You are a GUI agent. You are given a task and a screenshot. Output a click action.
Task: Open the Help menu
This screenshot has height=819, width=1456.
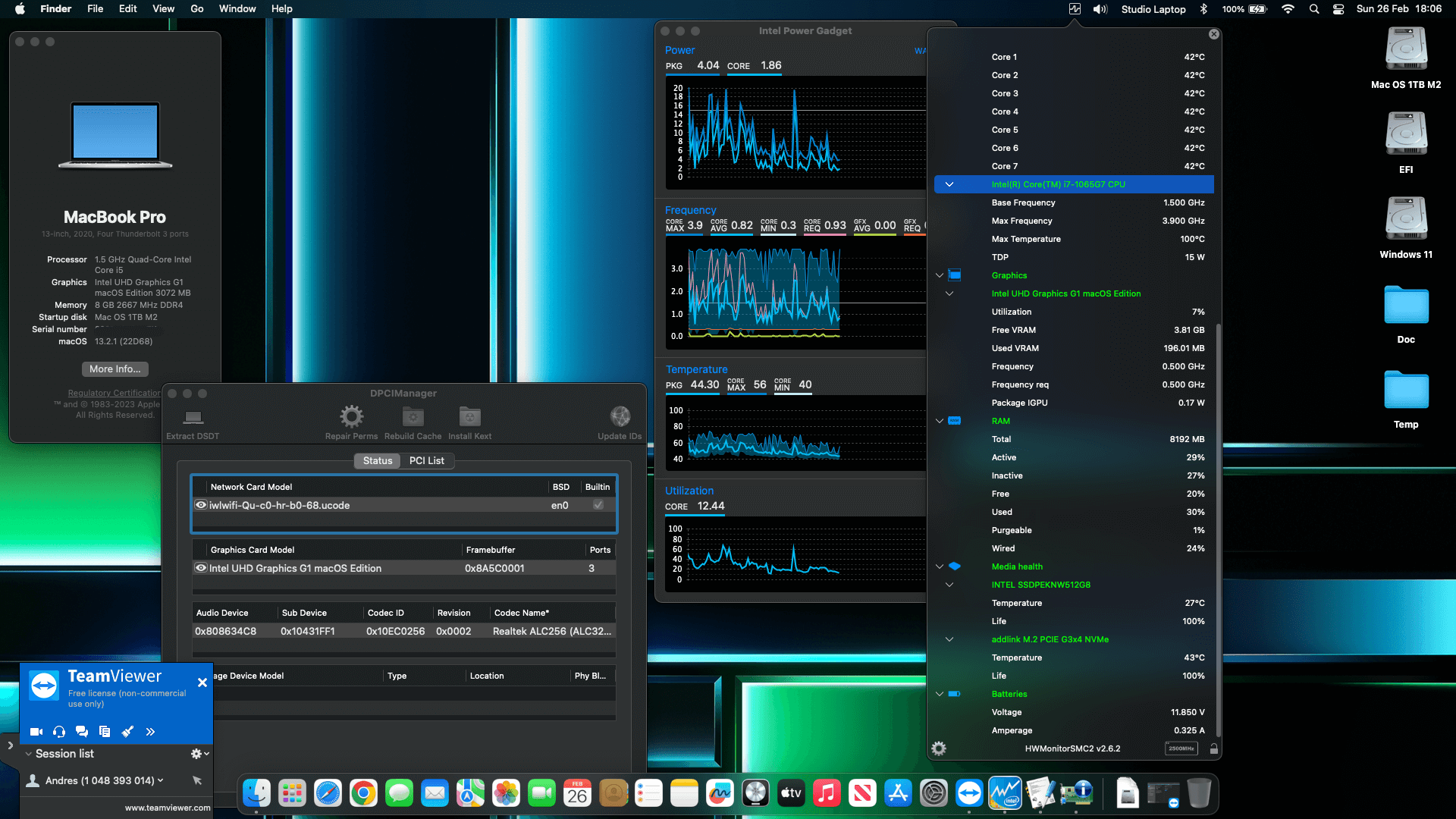coord(282,9)
